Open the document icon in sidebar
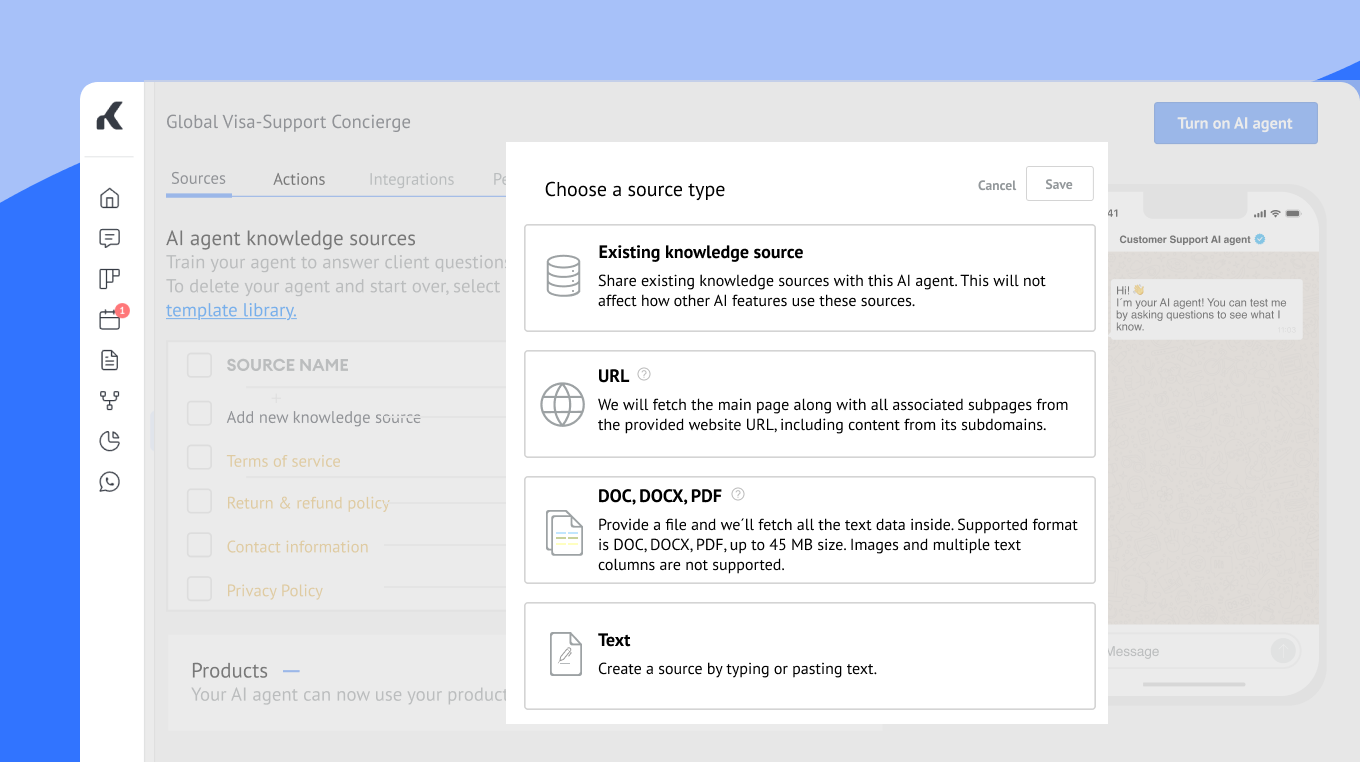This screenshot has height=762, width=1360. [110, 360]
